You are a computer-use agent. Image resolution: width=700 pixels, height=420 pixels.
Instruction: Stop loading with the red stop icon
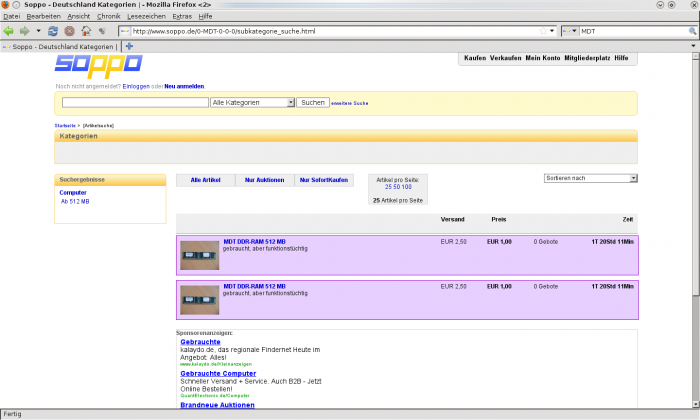[69, 31]
